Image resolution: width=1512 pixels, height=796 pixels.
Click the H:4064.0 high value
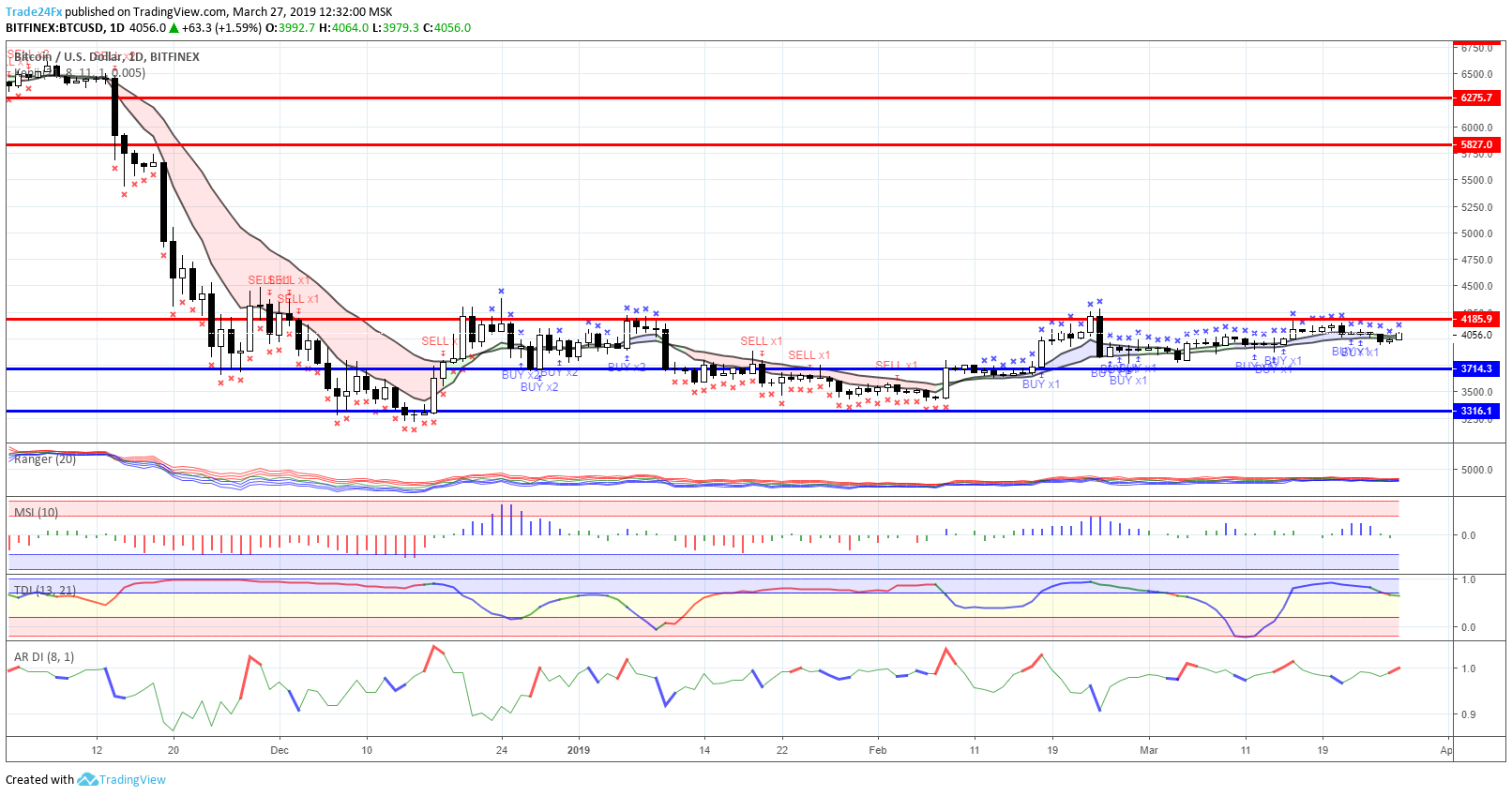[343, 28]
